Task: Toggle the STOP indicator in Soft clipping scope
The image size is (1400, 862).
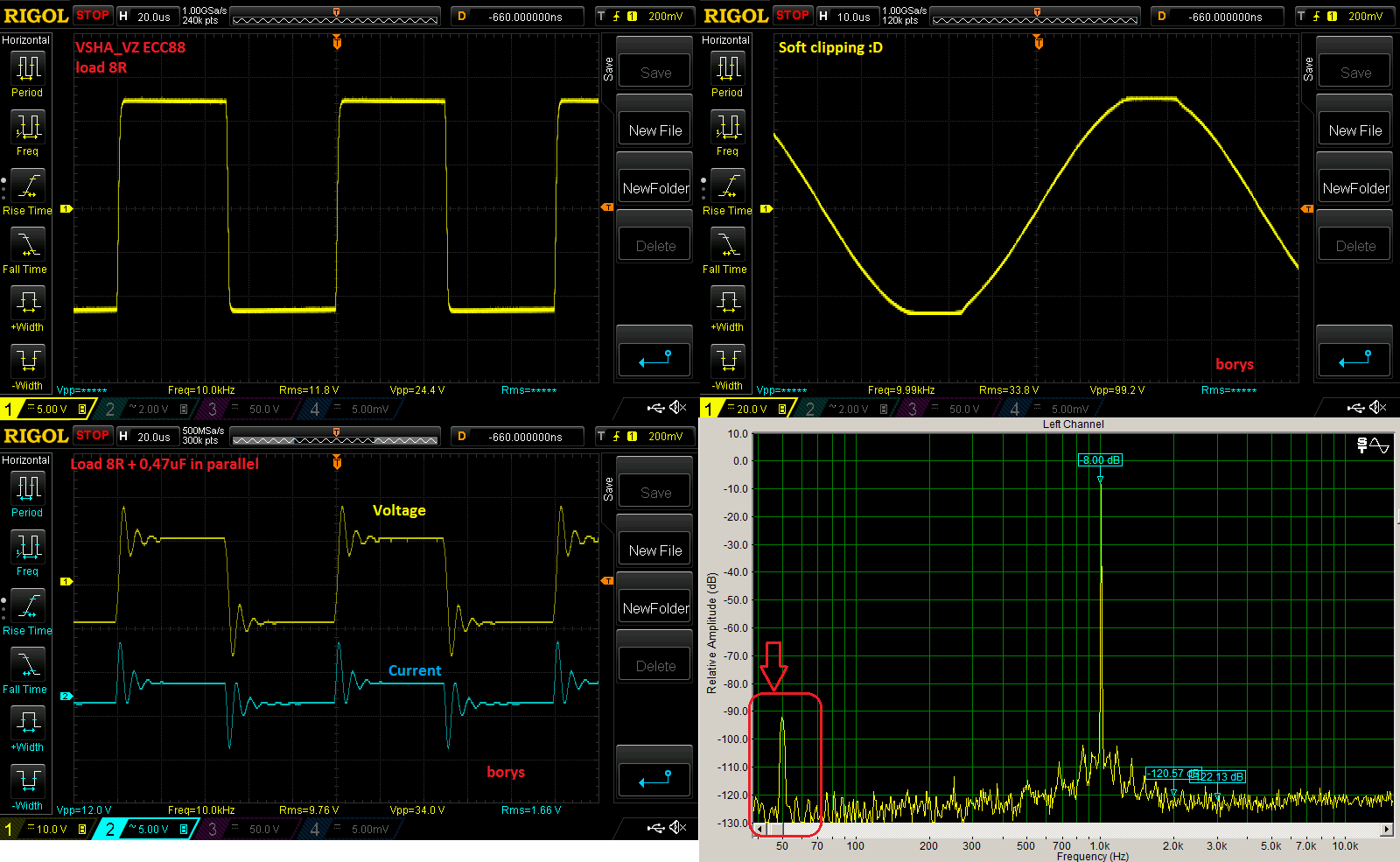Action: [793, 15]
